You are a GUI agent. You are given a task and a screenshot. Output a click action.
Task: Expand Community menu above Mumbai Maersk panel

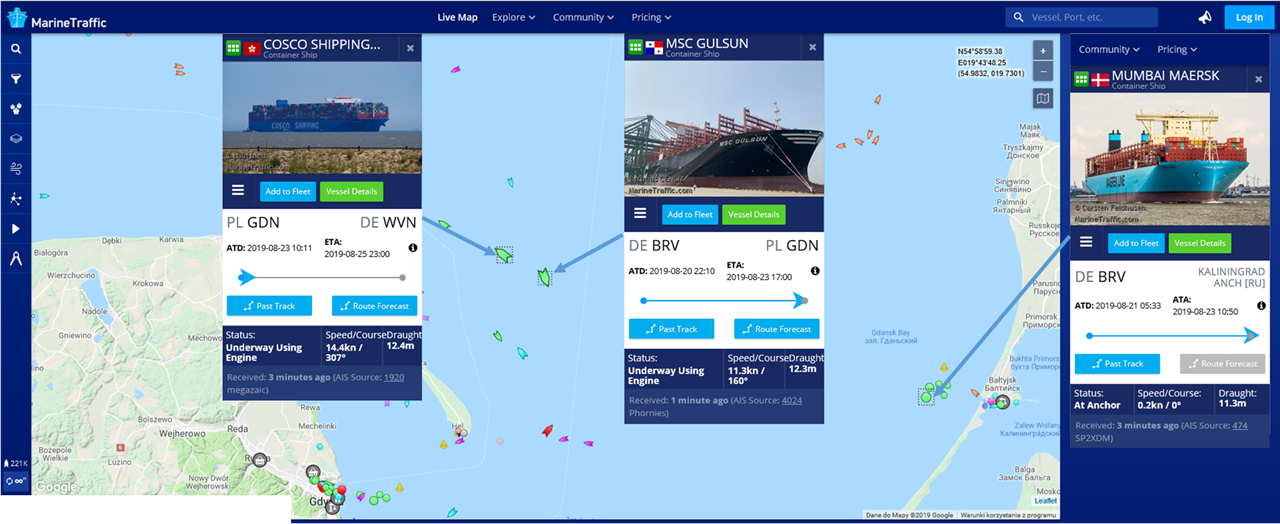[1109, 49]
